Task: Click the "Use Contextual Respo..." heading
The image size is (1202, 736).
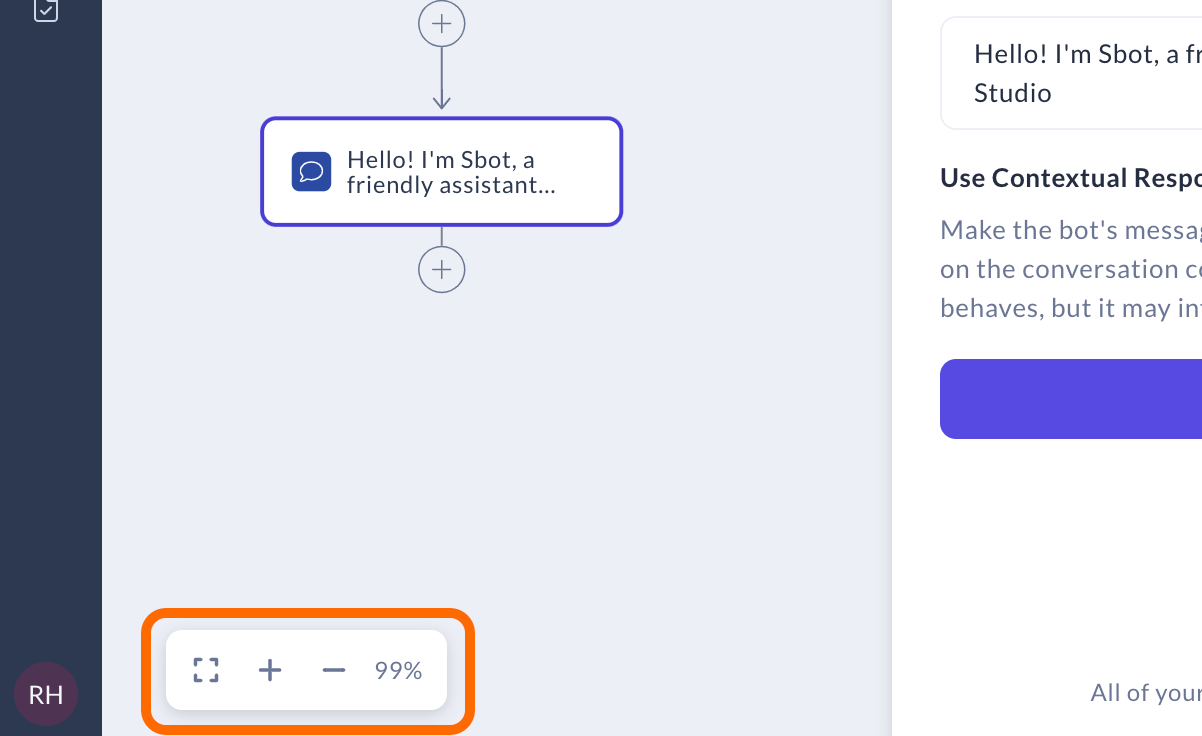Action: coord(1070,178)
